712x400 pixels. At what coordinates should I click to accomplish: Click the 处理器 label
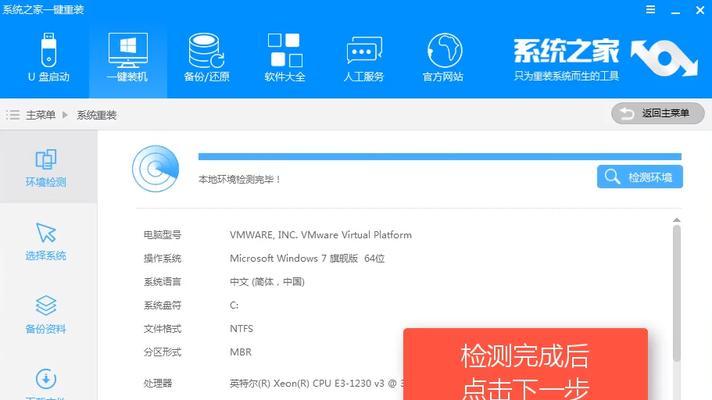158,383
